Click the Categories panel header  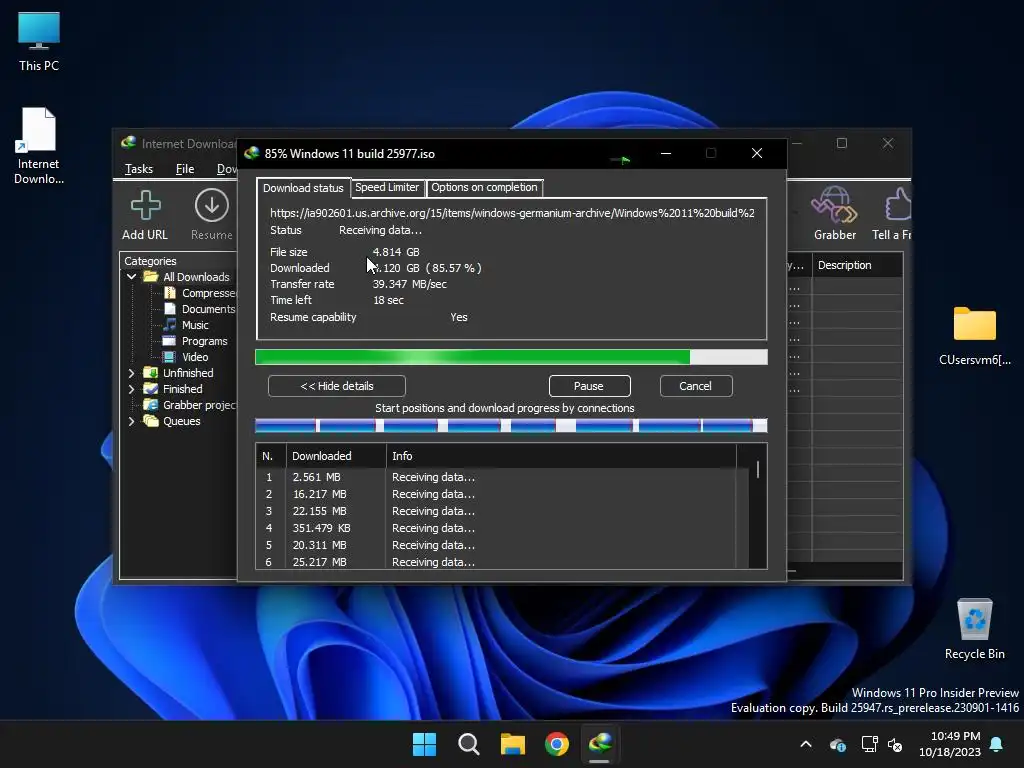point(150,261)
